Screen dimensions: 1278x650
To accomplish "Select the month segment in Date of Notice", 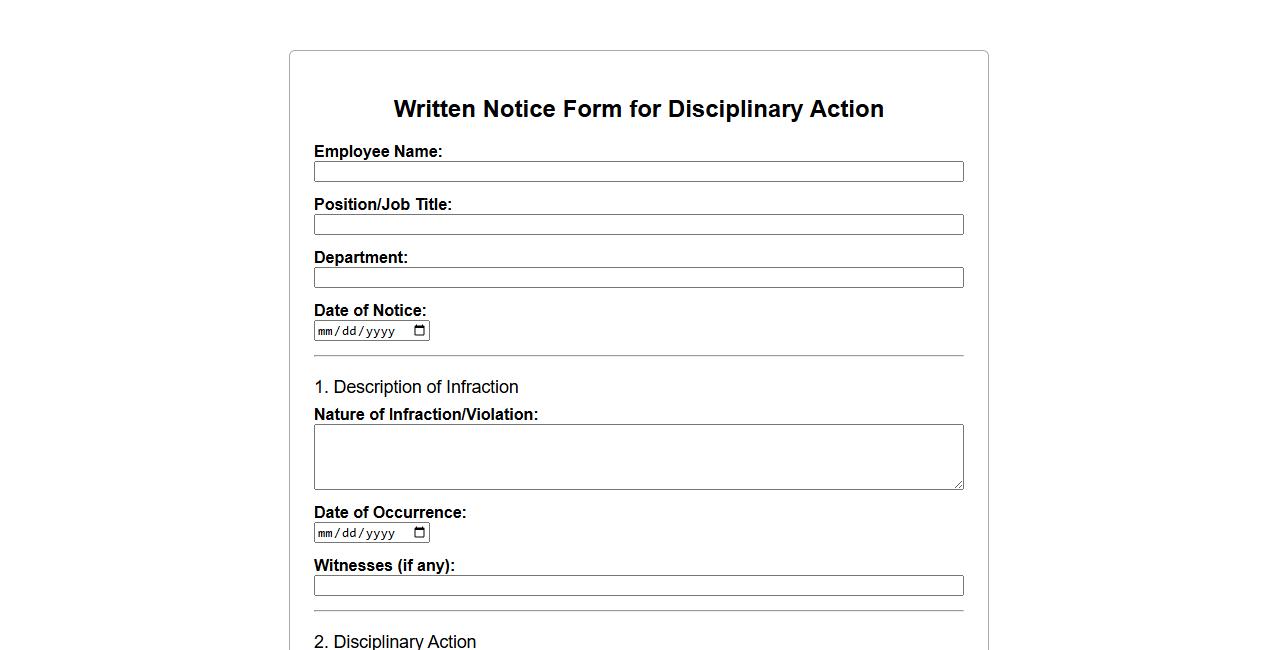I will pos(325,330).
